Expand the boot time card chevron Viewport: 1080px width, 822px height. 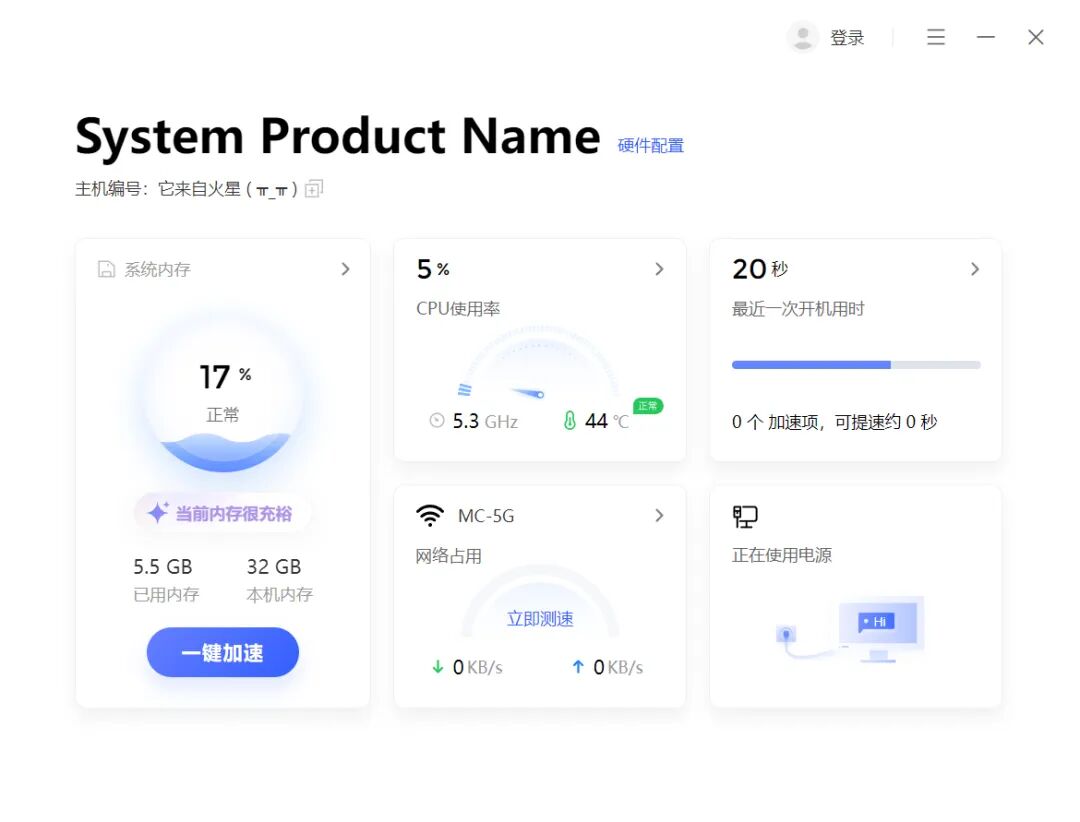pos(975,269)
